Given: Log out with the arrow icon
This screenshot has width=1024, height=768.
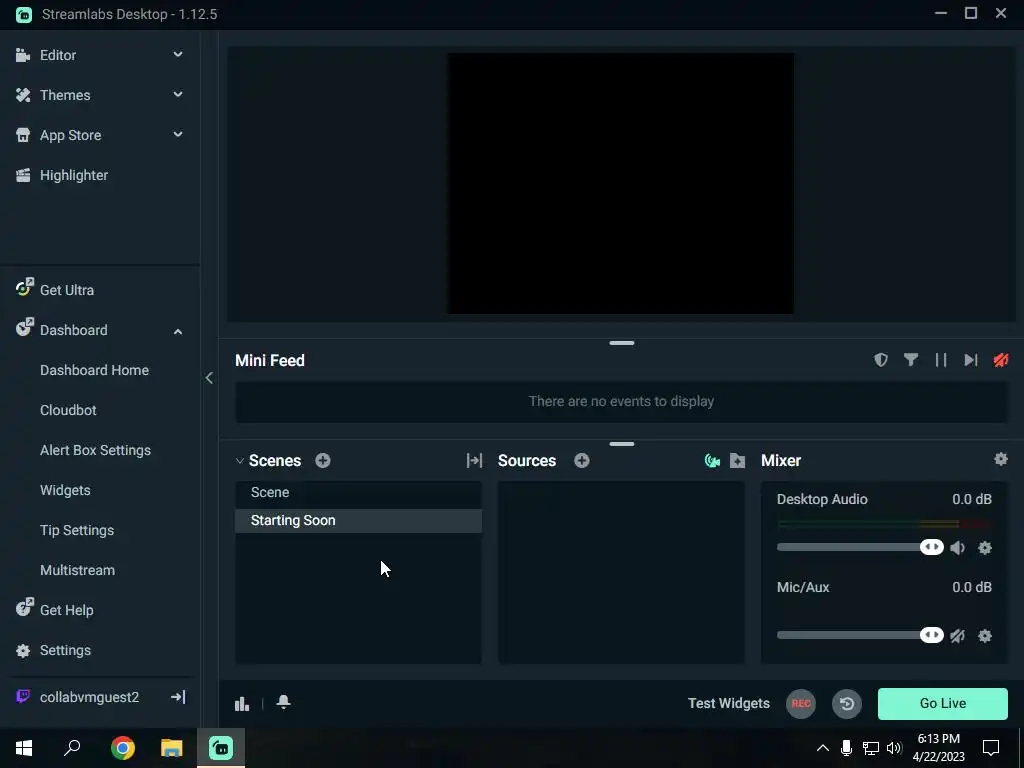Looking at the screenshot, I should [178, 697].
